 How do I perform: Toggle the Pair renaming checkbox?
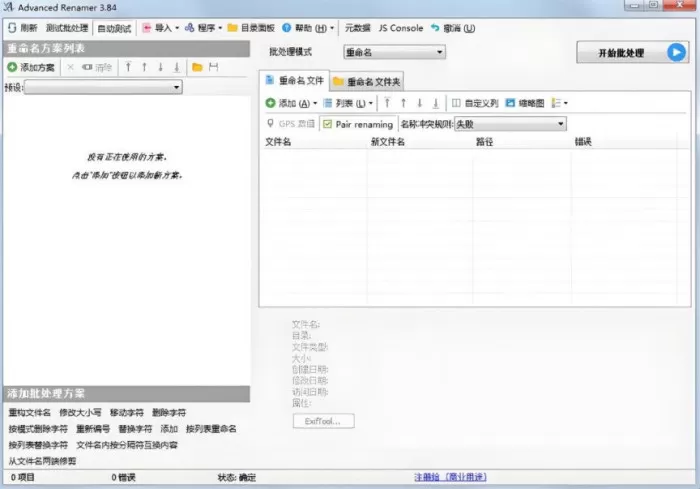pos(327,124)
